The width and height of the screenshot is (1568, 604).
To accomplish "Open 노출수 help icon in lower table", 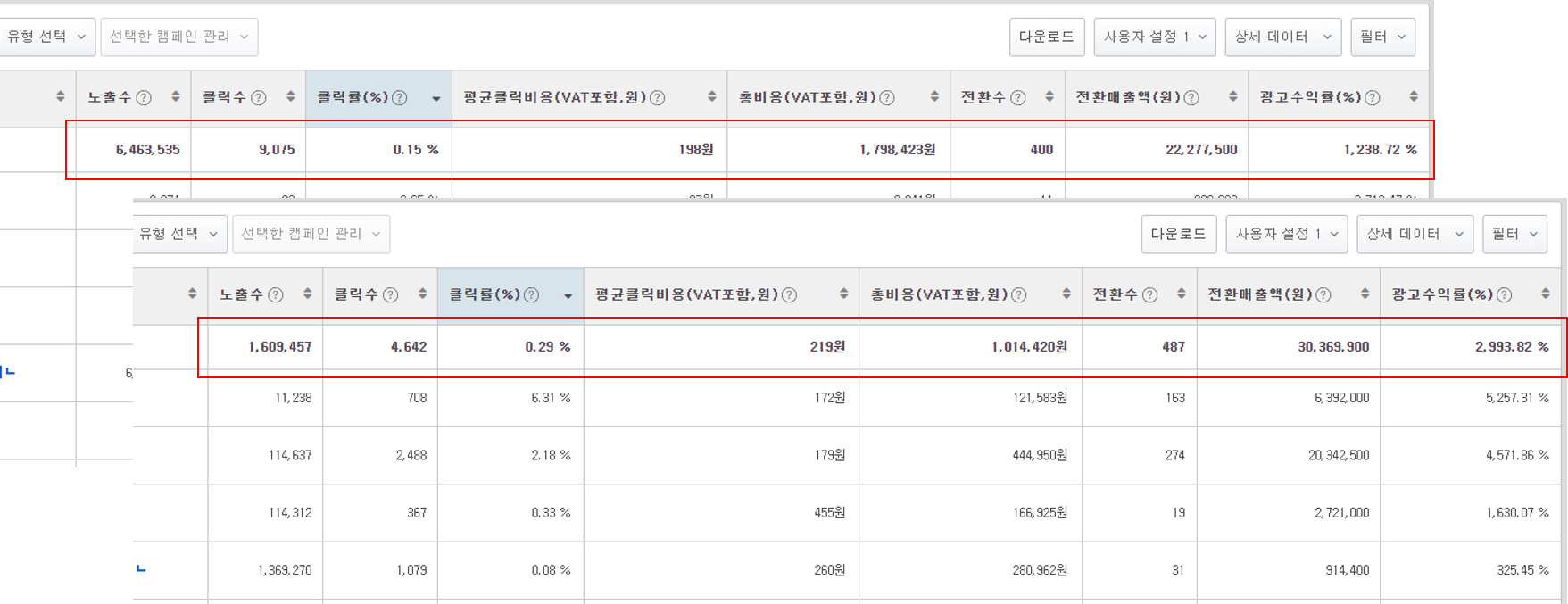I will click(x=276, y=295).
